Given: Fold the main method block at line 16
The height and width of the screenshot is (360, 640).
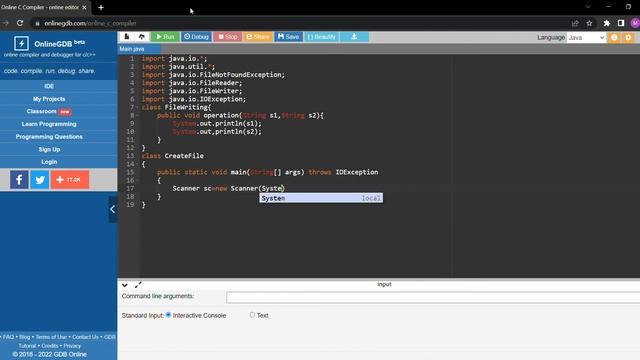Looking at the screenshot, I should click(138, 180).
